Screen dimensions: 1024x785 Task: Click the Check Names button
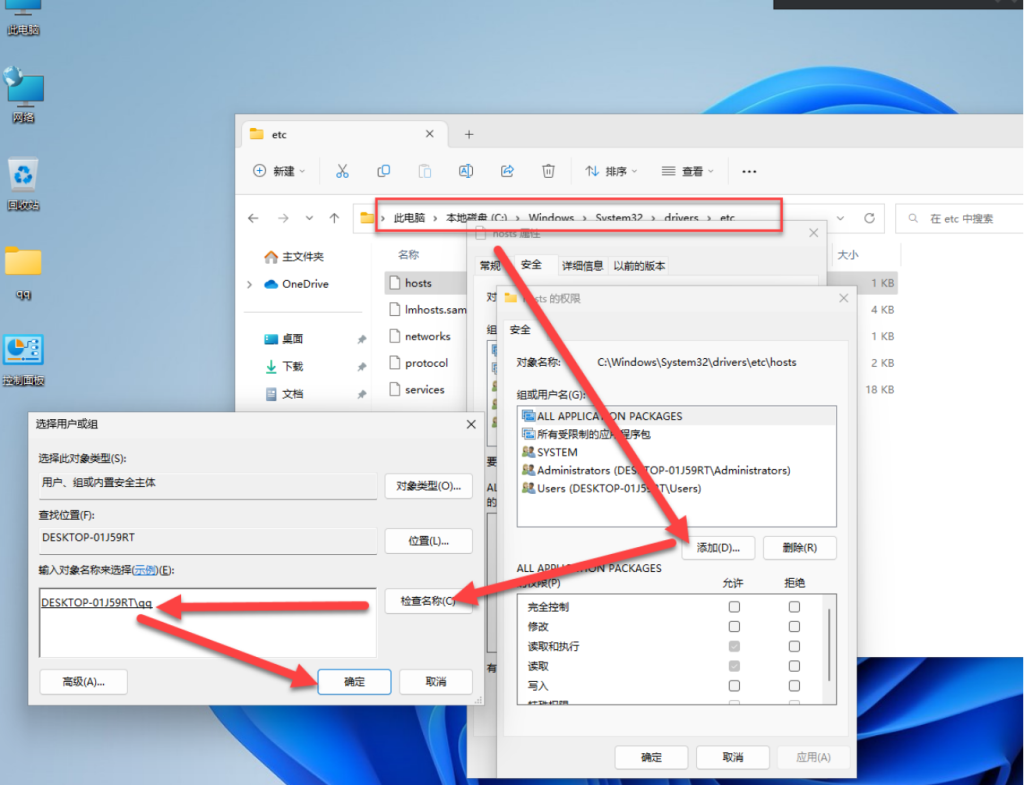(x=428, y=600)
